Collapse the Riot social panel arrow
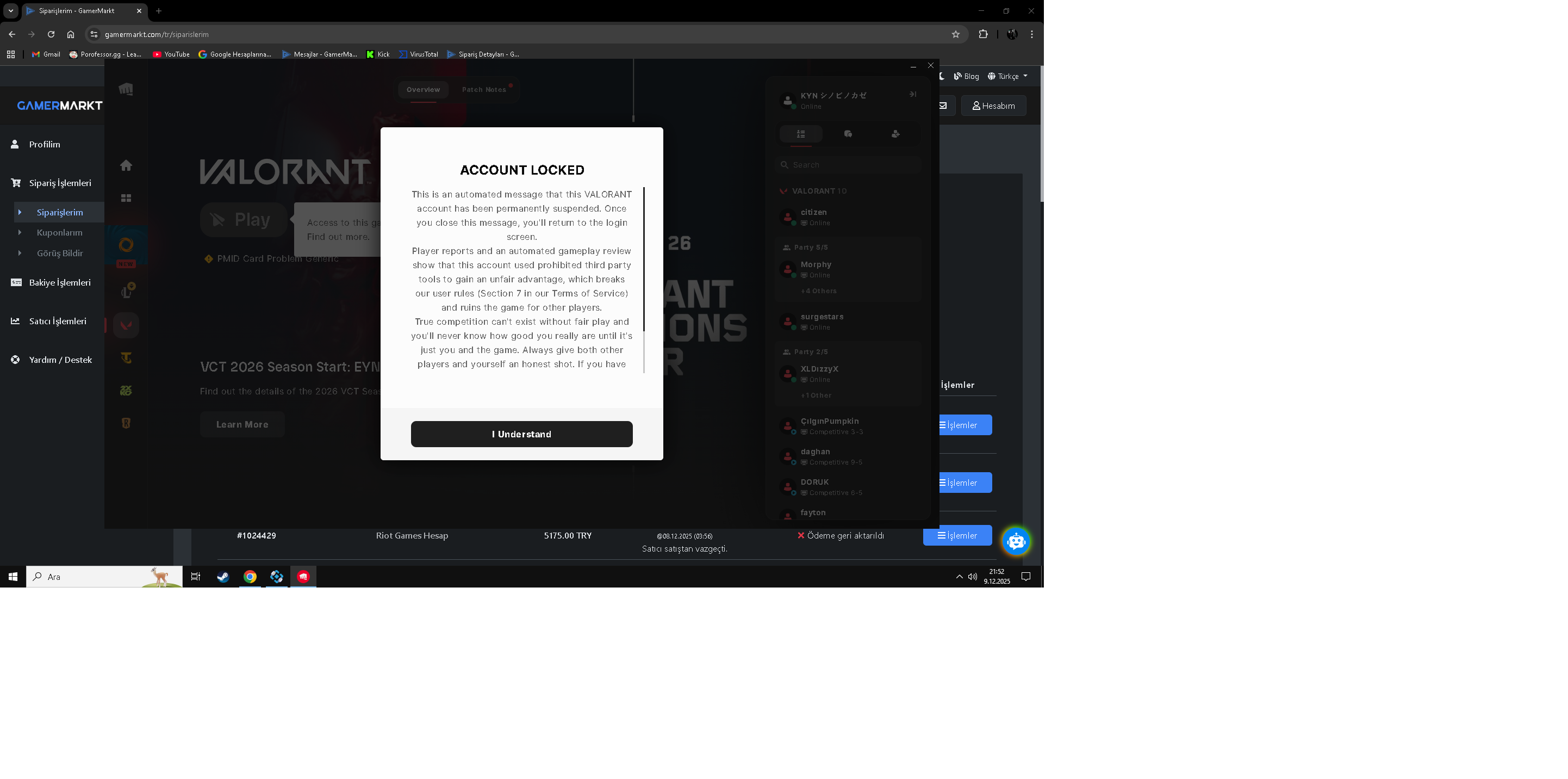This screenshot has width=1568, height=779. pyautogui.click(x=913, y=95)
